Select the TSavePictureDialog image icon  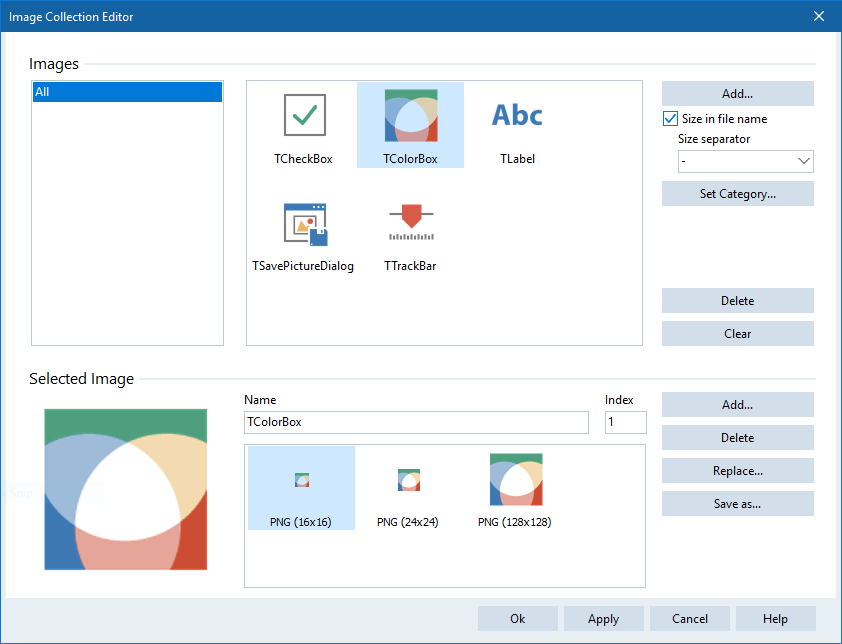pyautogui.click(x=304, y=223)
